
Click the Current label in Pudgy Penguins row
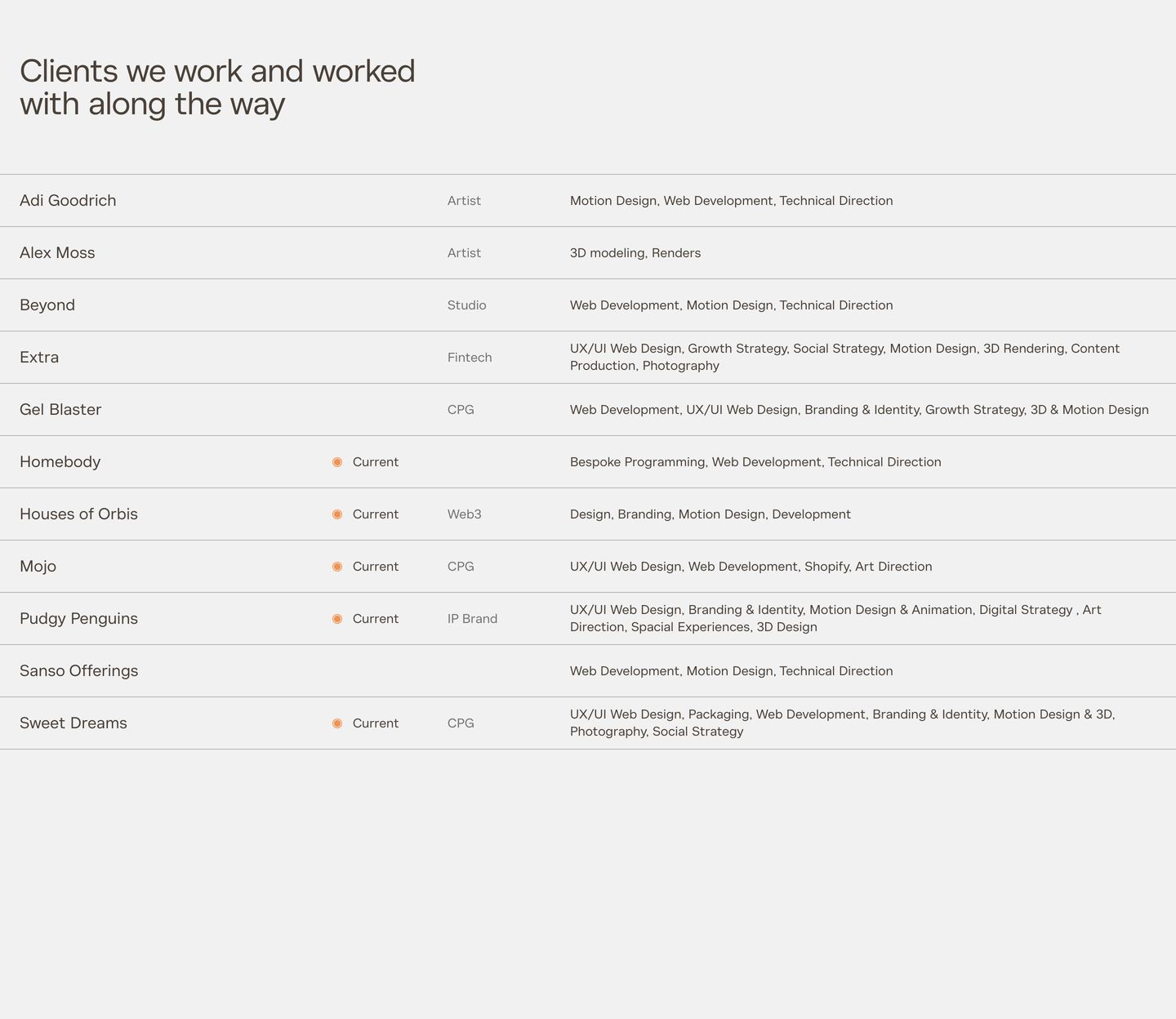[x=376, y=619]
